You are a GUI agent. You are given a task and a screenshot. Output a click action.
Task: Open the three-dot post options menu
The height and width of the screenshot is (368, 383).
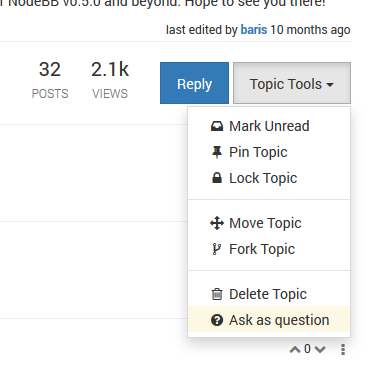click(x=343, y=349)
